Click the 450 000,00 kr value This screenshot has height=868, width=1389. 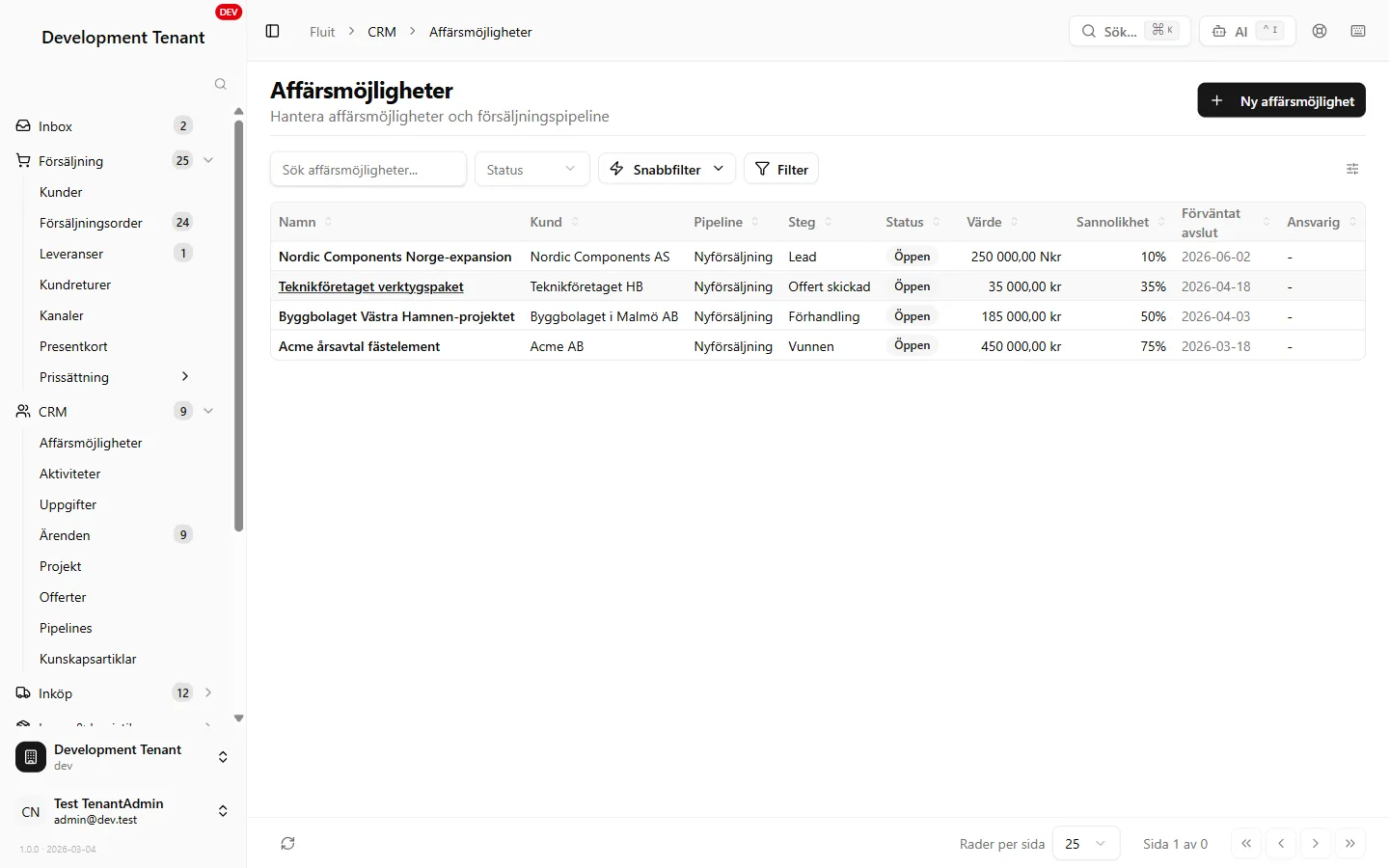[1021, 346]
